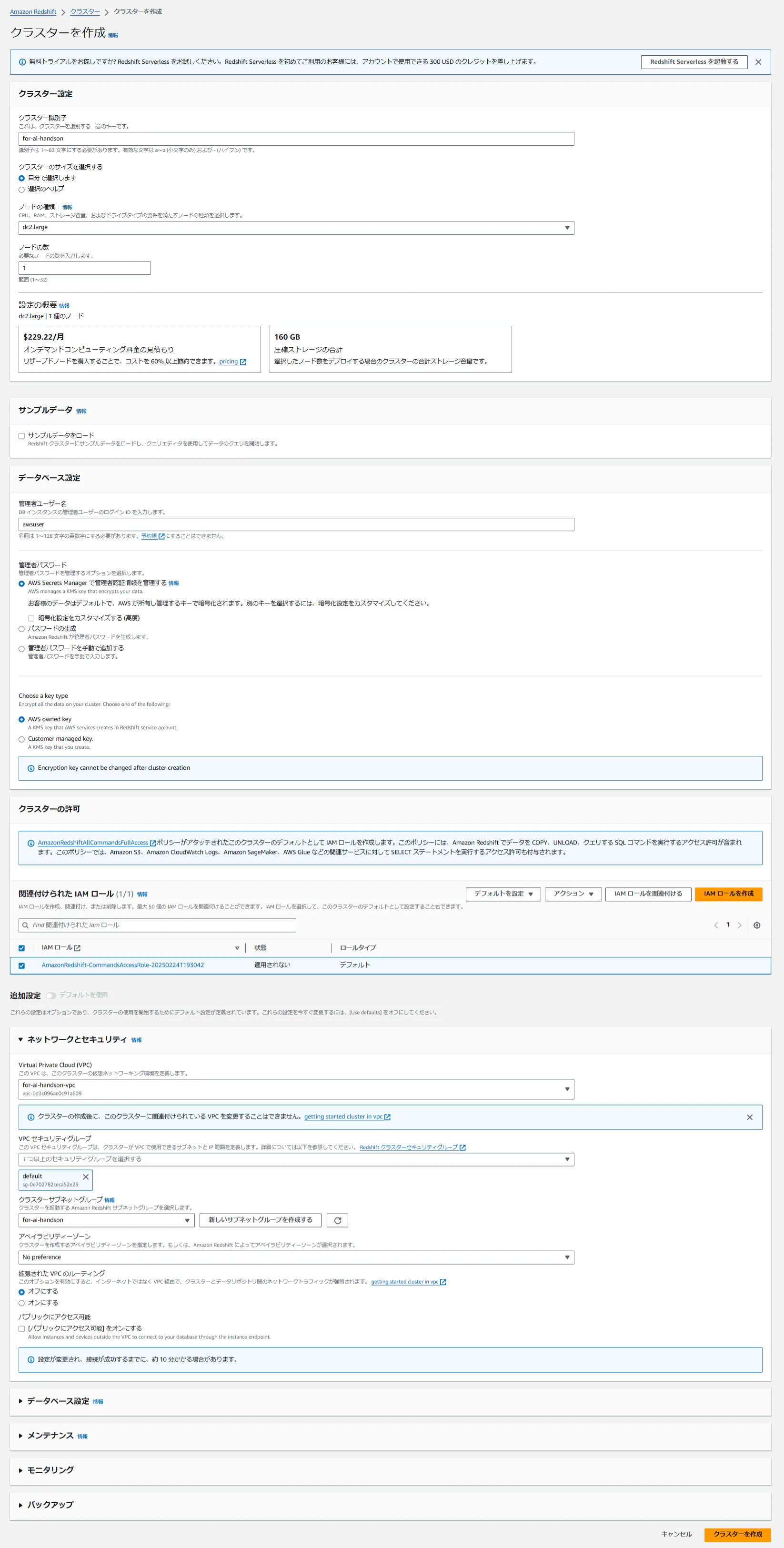The height and width of the screenshot is (1548, 784).
Task: Click the クラスターを作成 submit button
Action: click(x=738, y=1534)
